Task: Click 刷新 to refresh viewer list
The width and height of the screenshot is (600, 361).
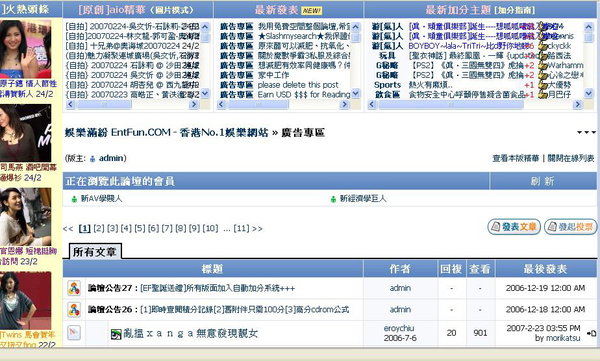Action: (543, 181)
